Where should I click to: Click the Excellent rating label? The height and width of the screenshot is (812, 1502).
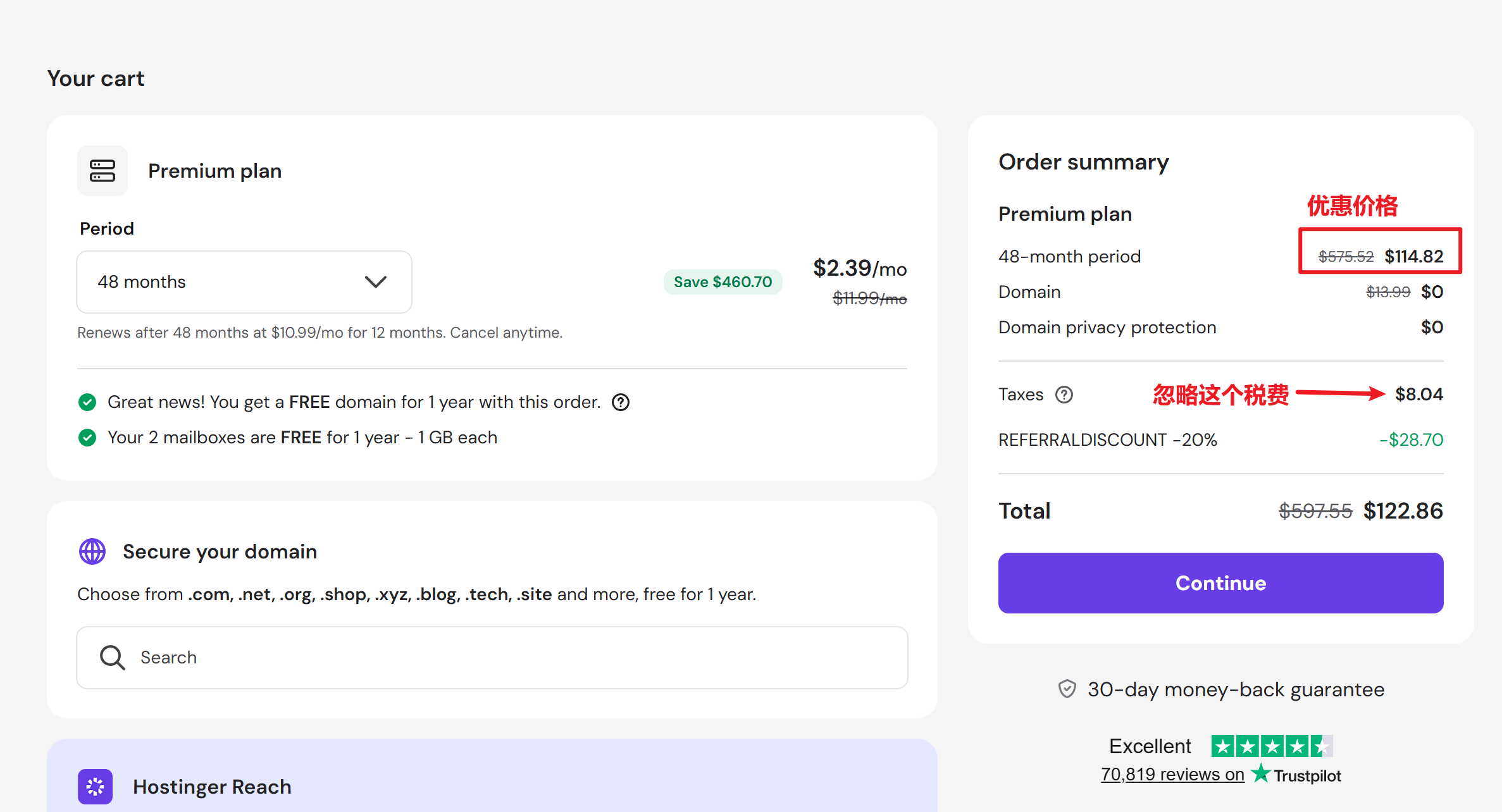1150,746
